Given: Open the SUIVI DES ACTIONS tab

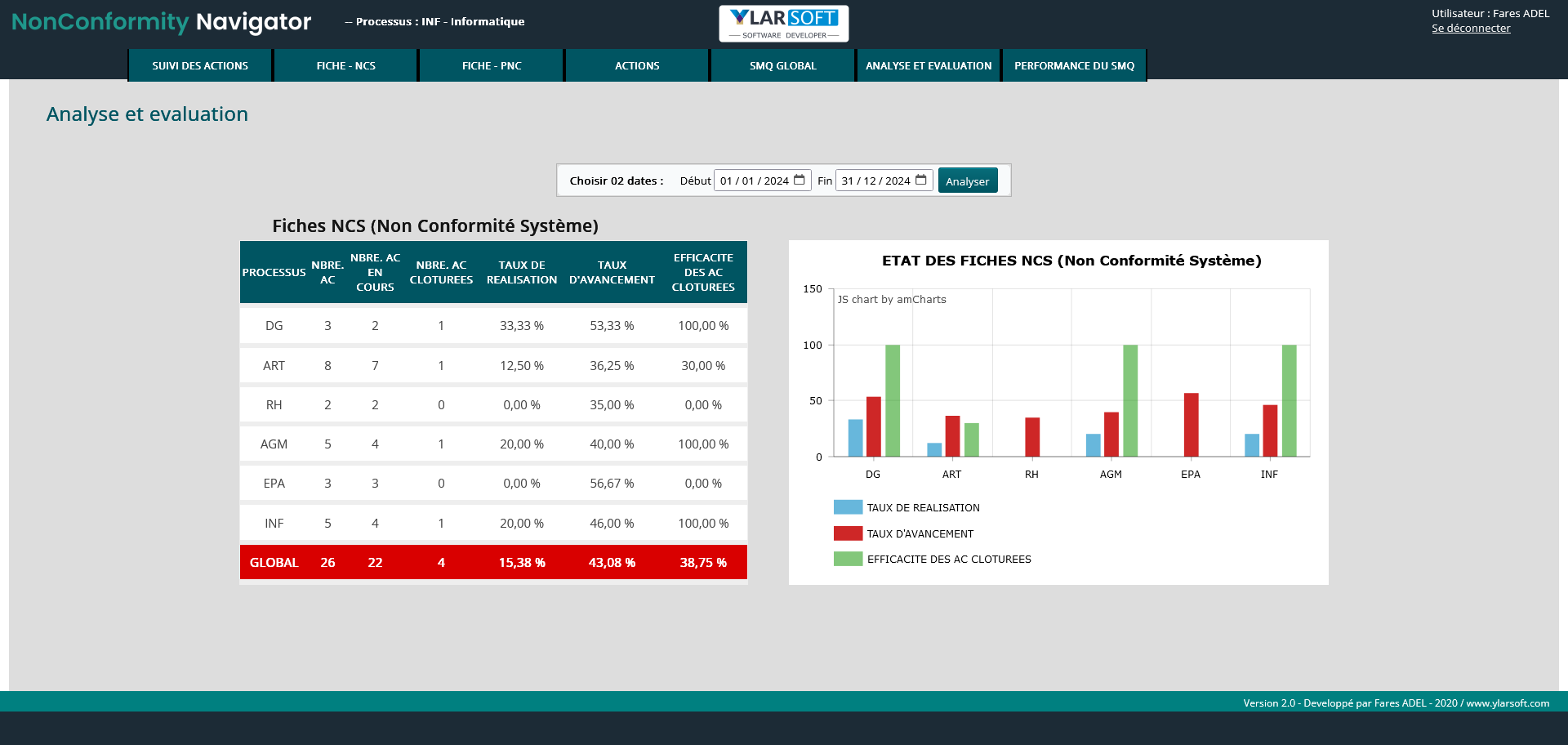Looking at the screenshot, I should [200, 65].
